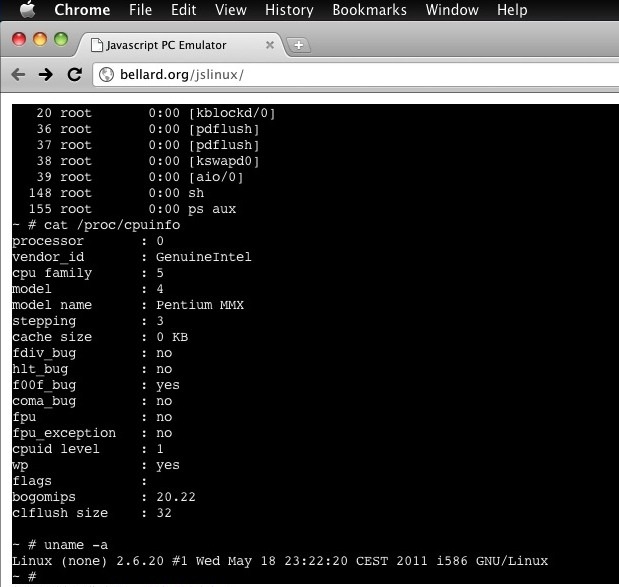Image resolution: width=619 pixels, height=587 pixels.
Task: Open the Apple menu
Action: pos(28,9)
